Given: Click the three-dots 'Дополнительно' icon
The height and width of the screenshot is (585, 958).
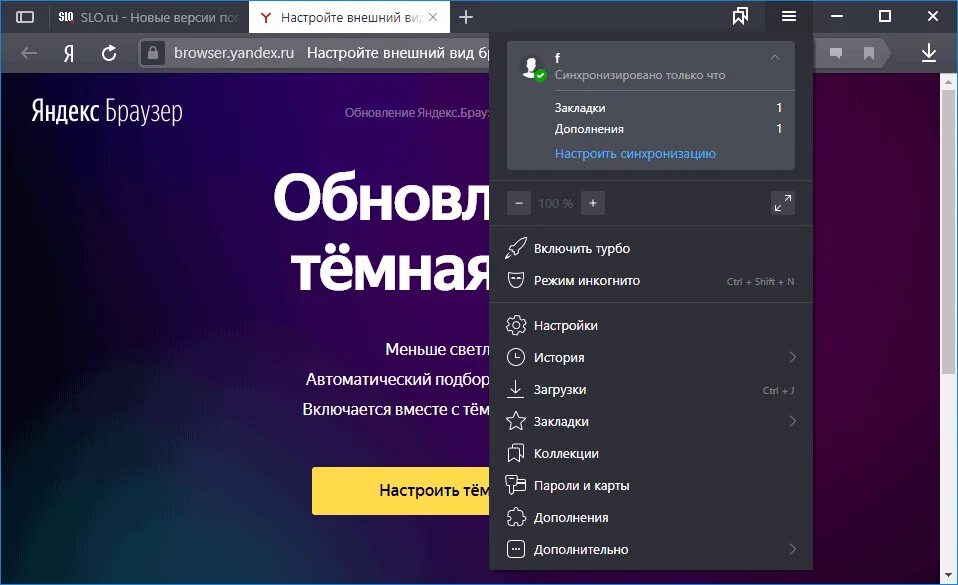Looking at the screenshot, I should (x=516, y=549).
